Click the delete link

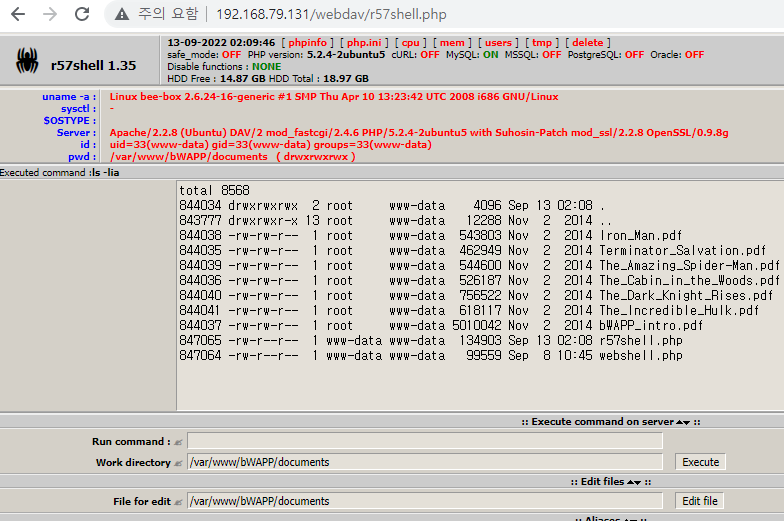[x=588, y=42]
